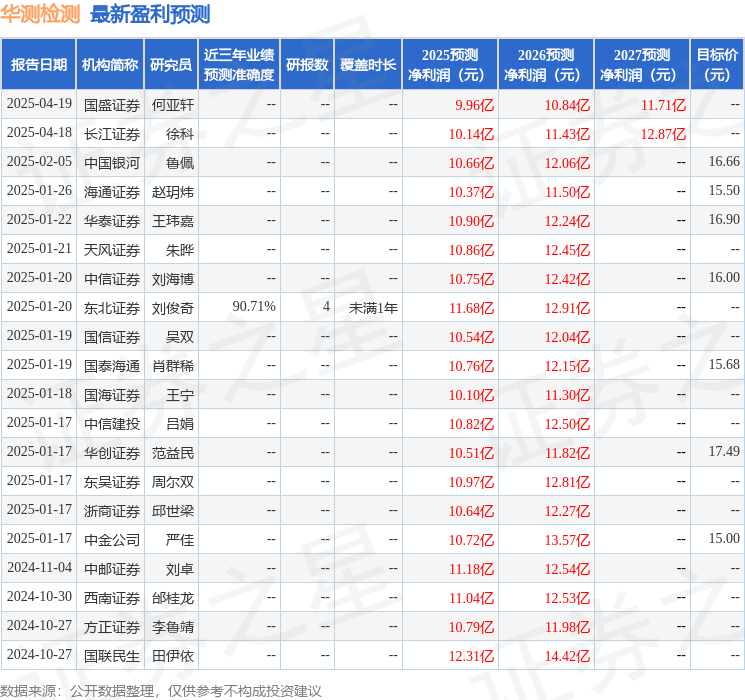Select the 天风证券 institution cell

(x=112, y=250)
